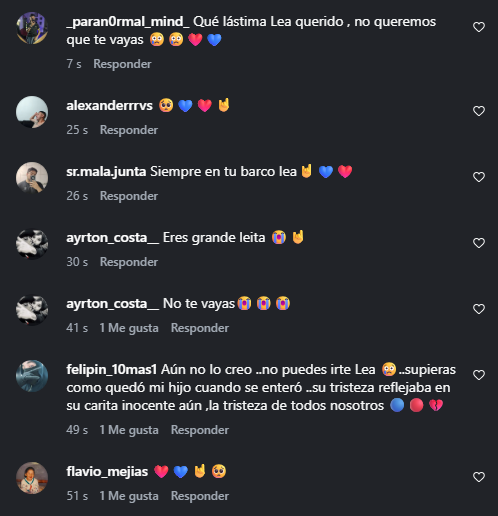The height and width of the screenshot is (516, 498).
Task: Like felipin_10mas1's long comment
Action: point(479,375)
